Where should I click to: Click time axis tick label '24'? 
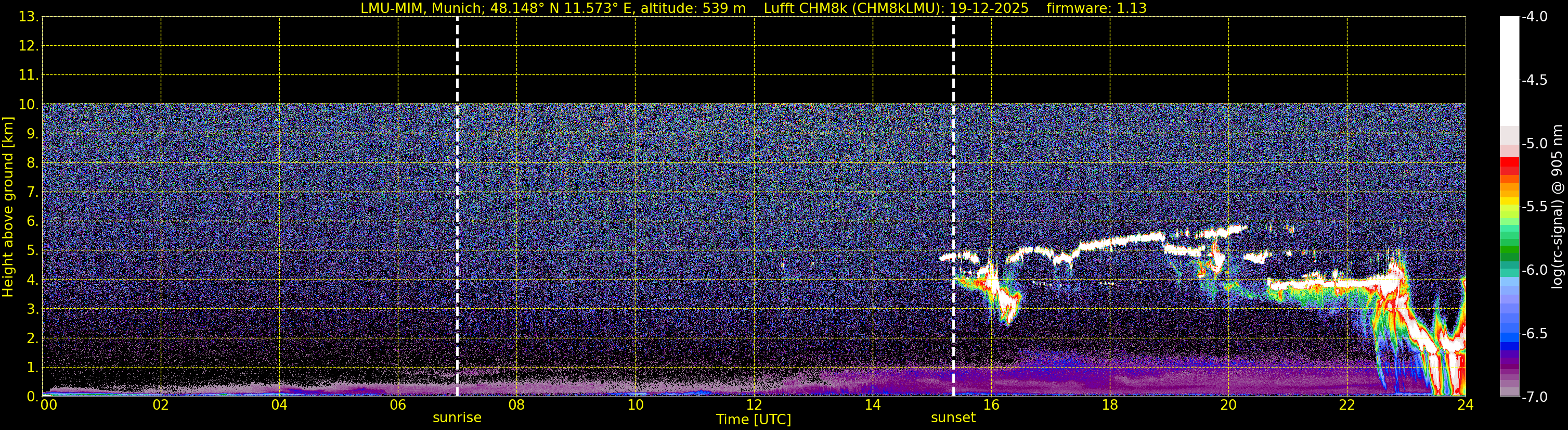coord(1466,405)
